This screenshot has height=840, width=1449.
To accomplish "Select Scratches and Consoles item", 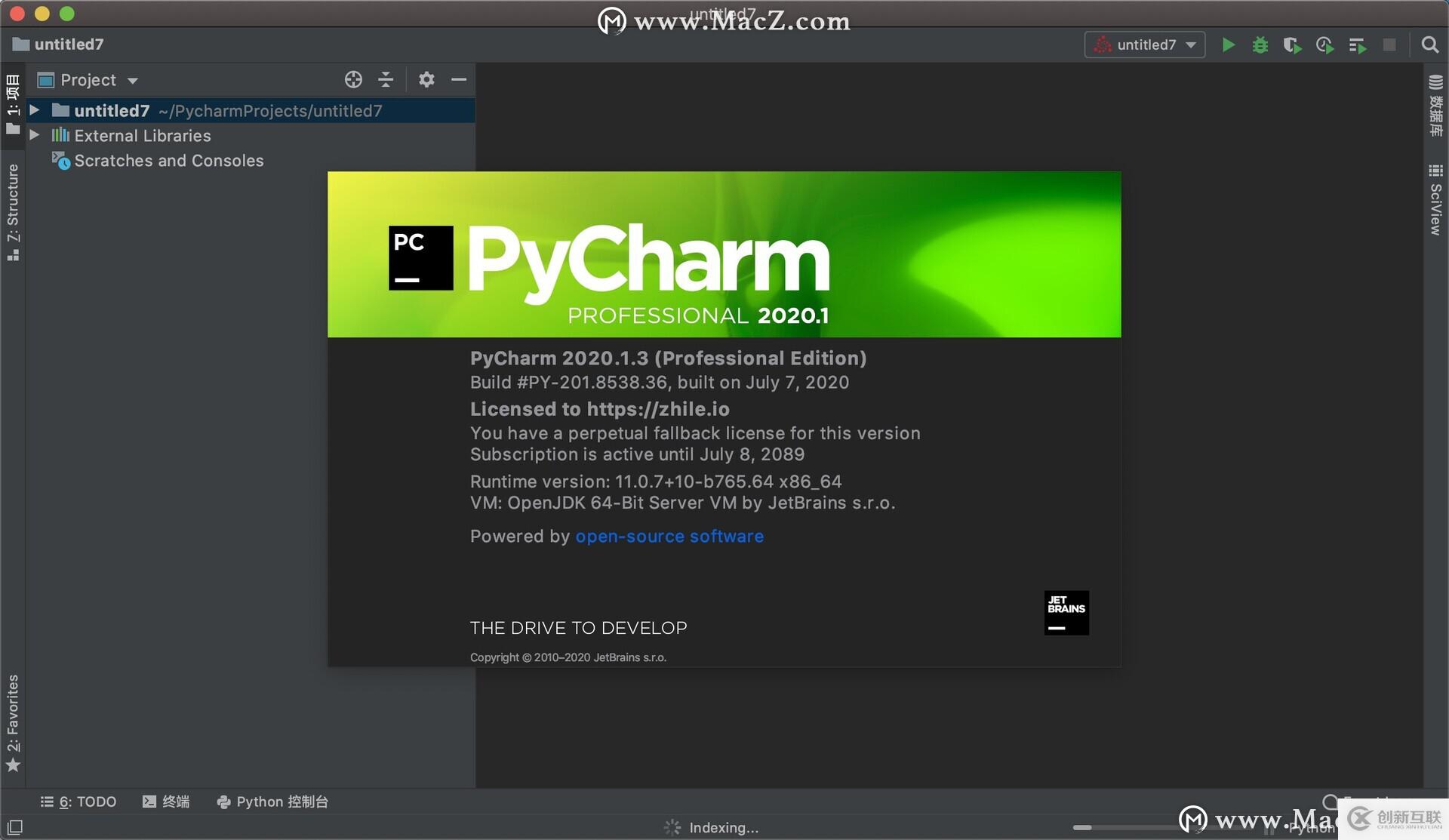I will click(x=168, y=161).
